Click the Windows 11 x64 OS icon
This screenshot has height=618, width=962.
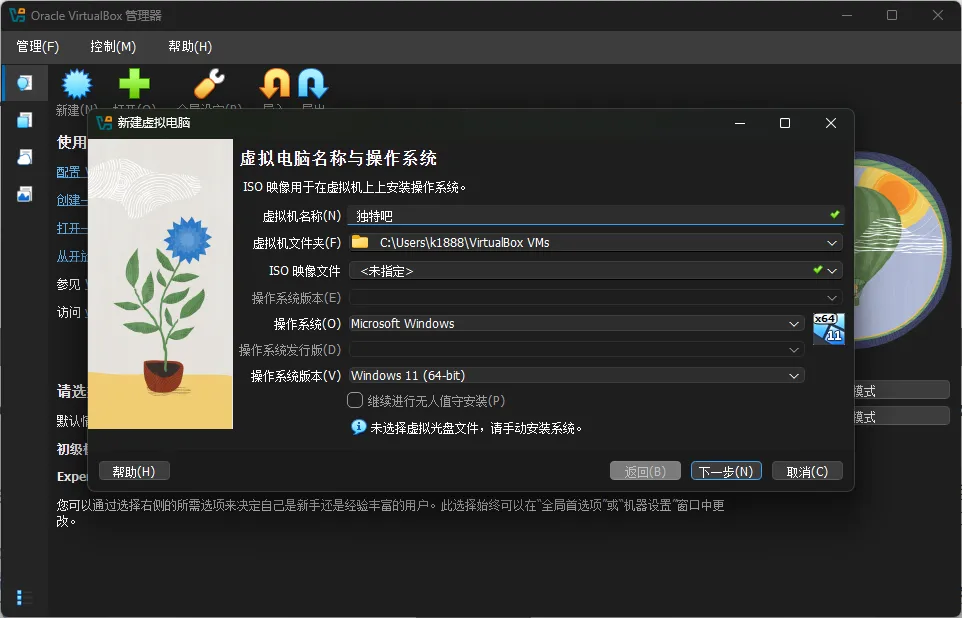(829, 328)
